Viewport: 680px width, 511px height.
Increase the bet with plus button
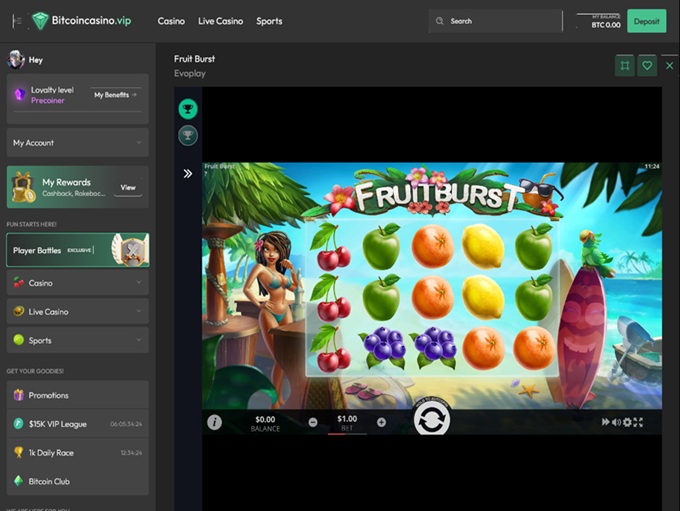tap(381, 422)
